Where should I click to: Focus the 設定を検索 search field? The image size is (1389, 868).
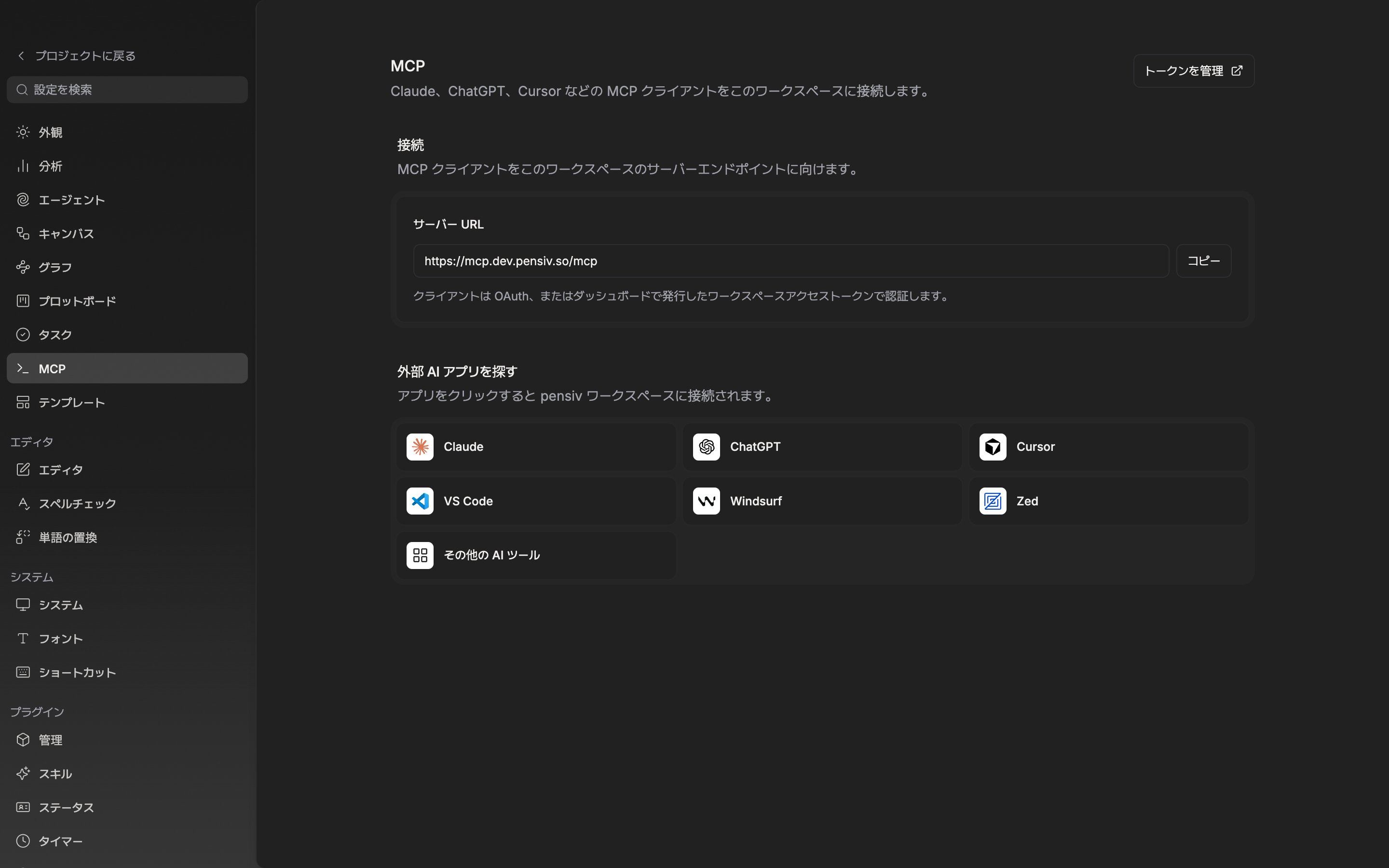tap(127, 90)
